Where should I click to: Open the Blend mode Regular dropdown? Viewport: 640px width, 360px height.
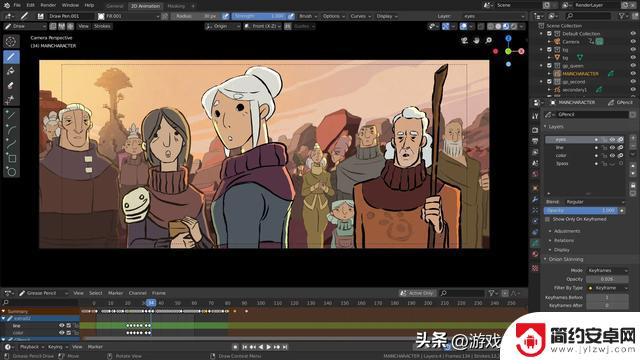(x=595, y=202)
